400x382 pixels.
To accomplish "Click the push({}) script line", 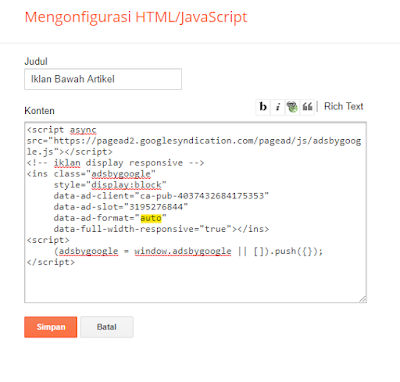I will (x=188, y=251).
